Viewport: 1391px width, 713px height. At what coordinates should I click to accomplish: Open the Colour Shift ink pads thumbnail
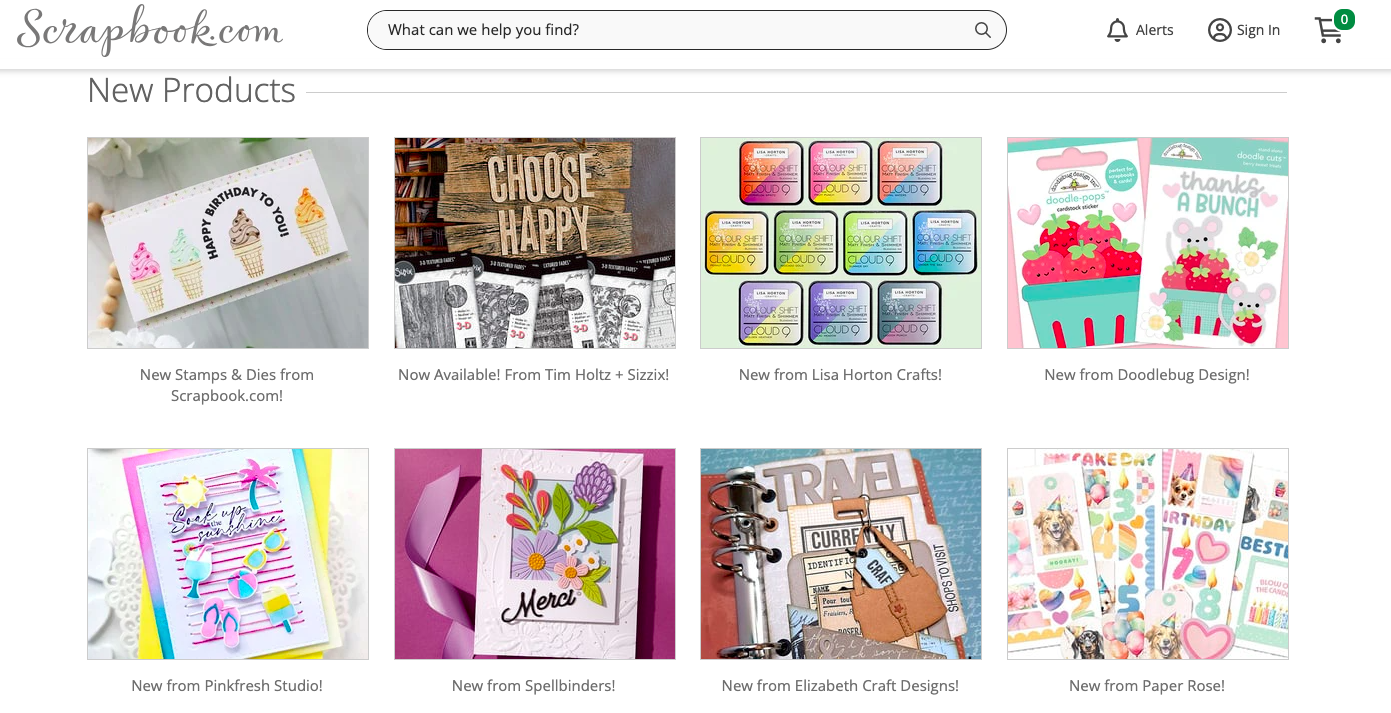pos(841,243)
